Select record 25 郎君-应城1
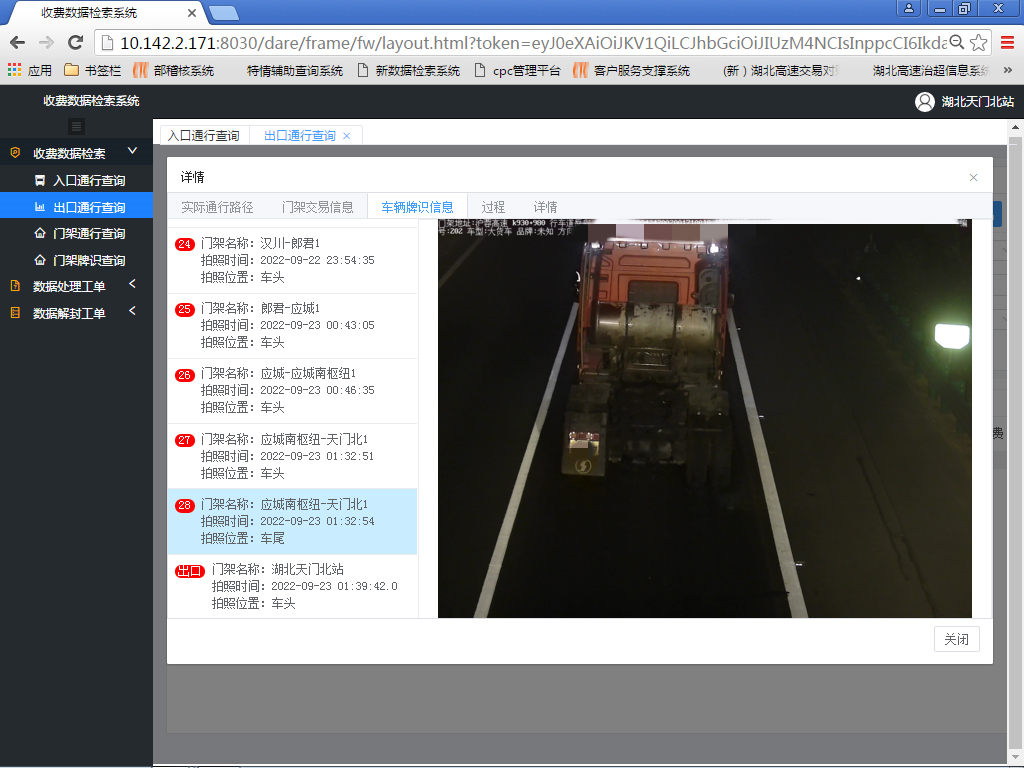This screenshot has width=1024, height=768. tap(293, 326)
